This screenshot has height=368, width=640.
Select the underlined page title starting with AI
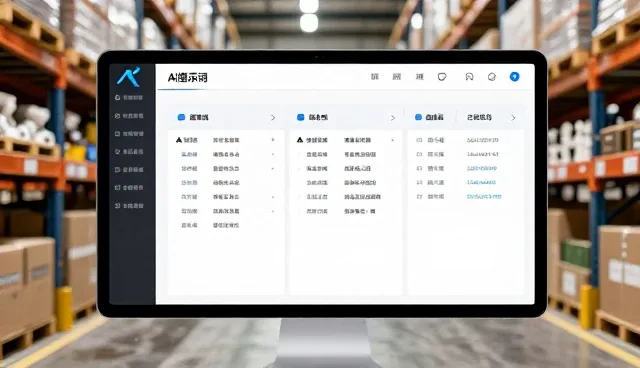[187, 78]
